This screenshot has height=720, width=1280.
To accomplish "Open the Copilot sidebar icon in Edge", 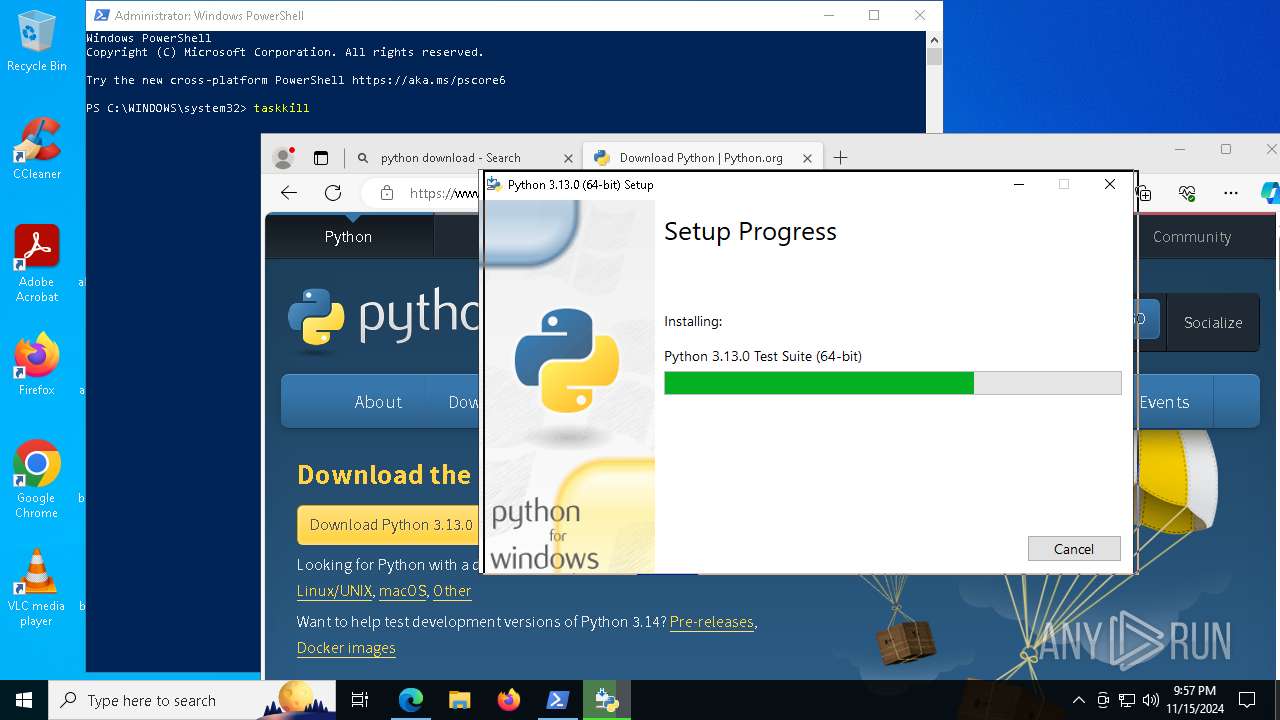I will (x=1270, y=193).
